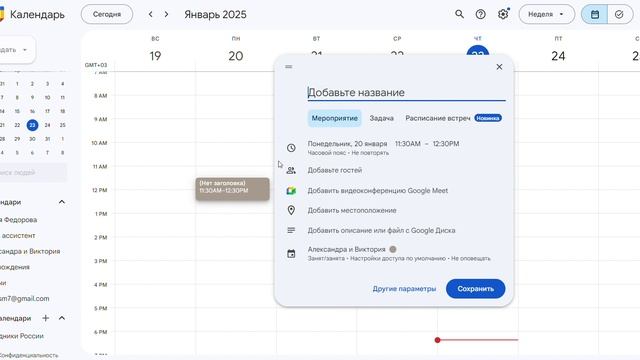Select the untitled event block on Monday
Viewport: 640px width, 360px height.
232,189
